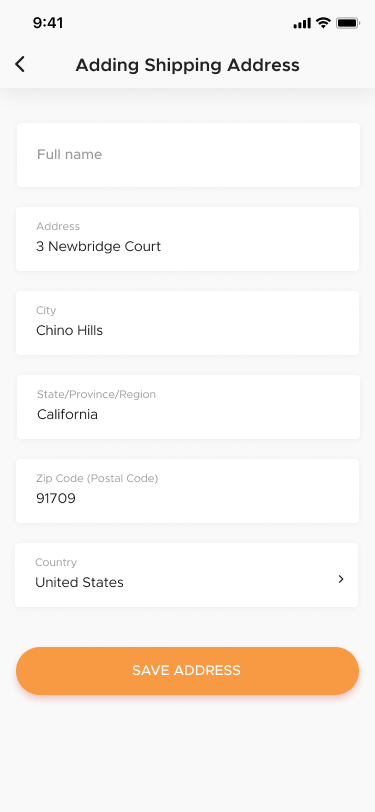Image resolution: width=375 pixels, height=812 pixels.
Task: Click the United States value text
Action: point(79,583)
